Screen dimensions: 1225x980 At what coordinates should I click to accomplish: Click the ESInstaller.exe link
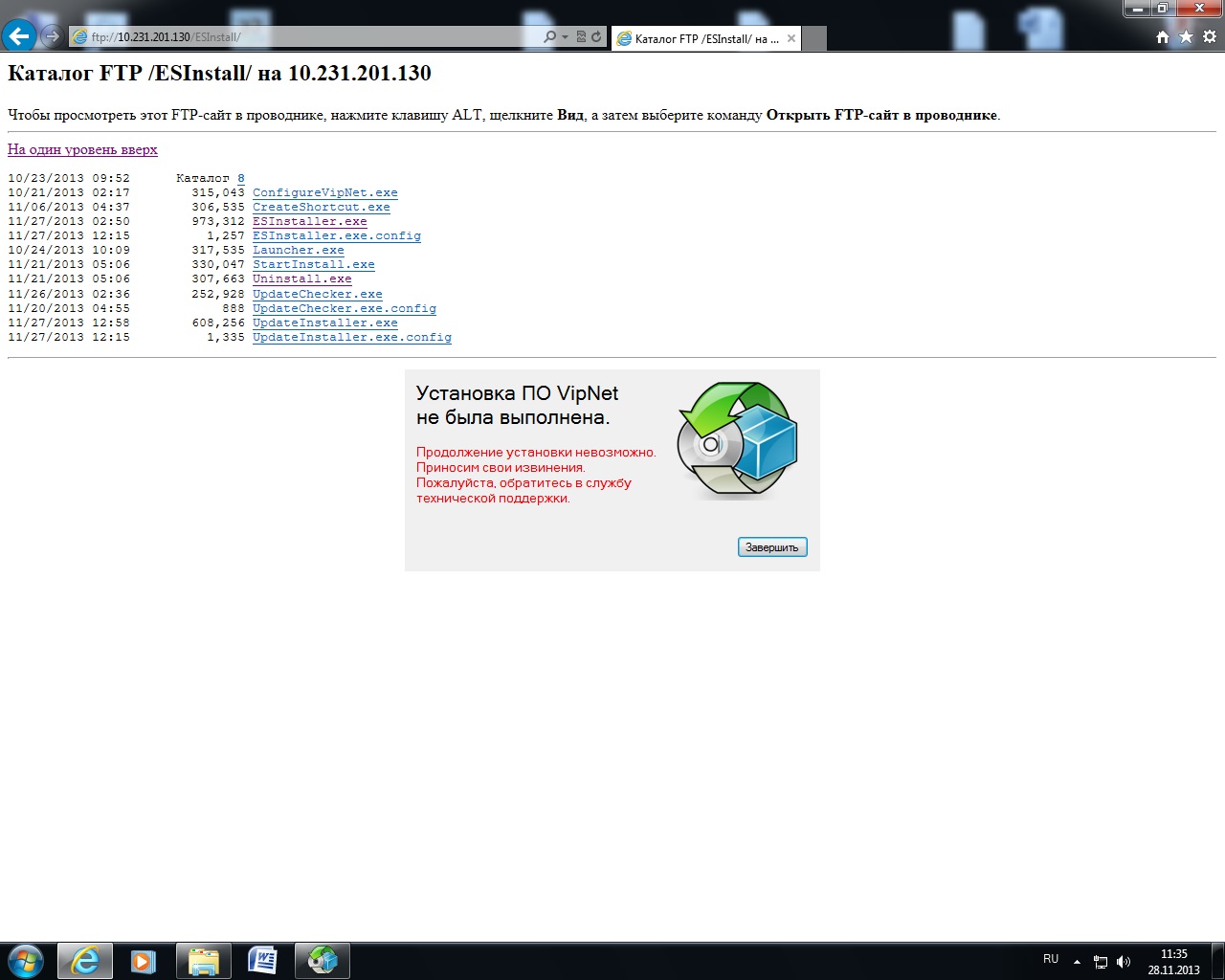point(309,221)
